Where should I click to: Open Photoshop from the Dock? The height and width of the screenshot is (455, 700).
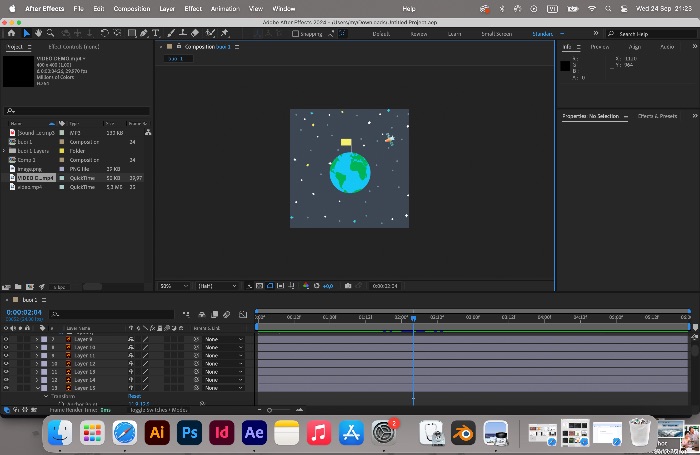pyautogui.click(x=189, y=432)
